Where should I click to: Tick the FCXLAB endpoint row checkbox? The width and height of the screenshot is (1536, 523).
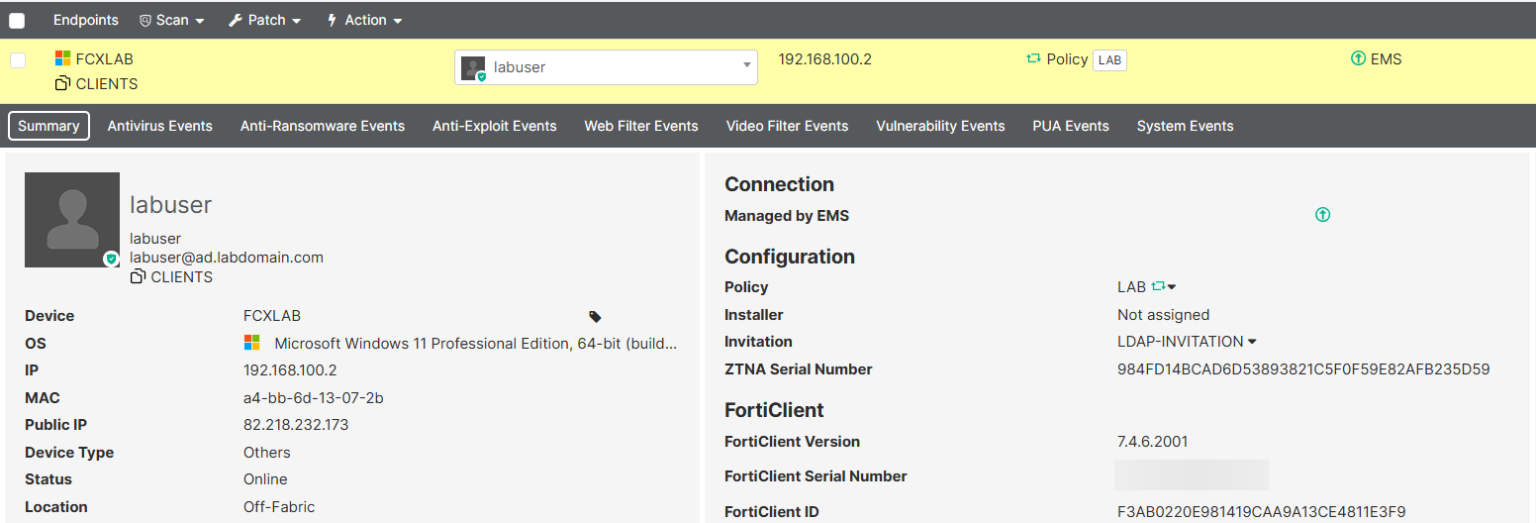click(17, 60)
